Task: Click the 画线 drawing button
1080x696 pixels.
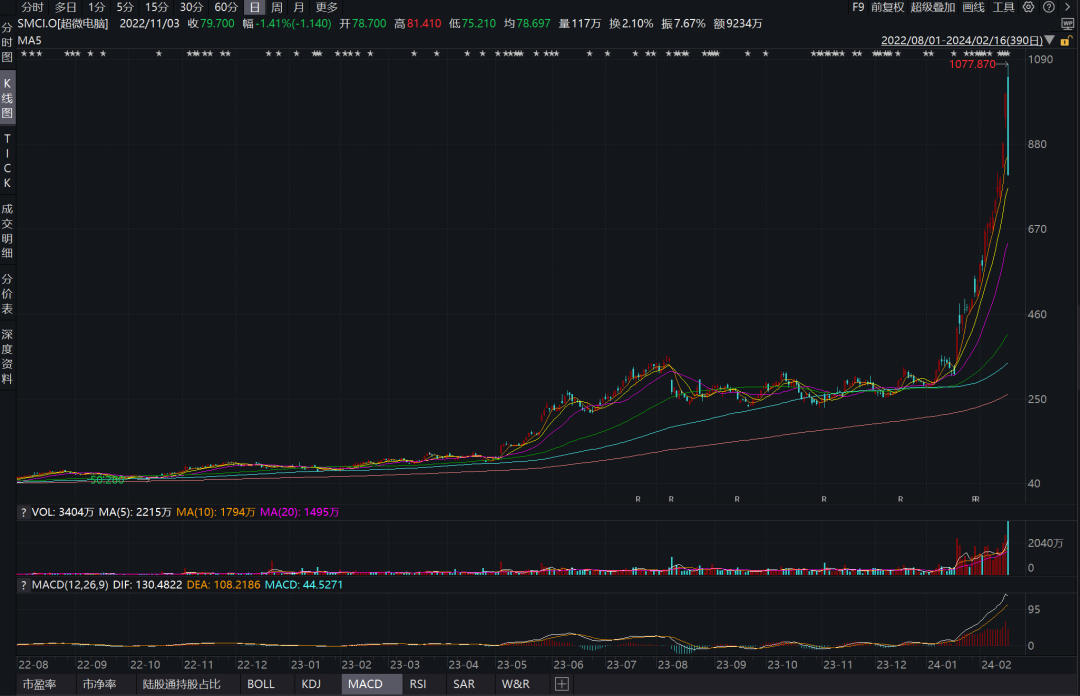Action: pos(973,7)
